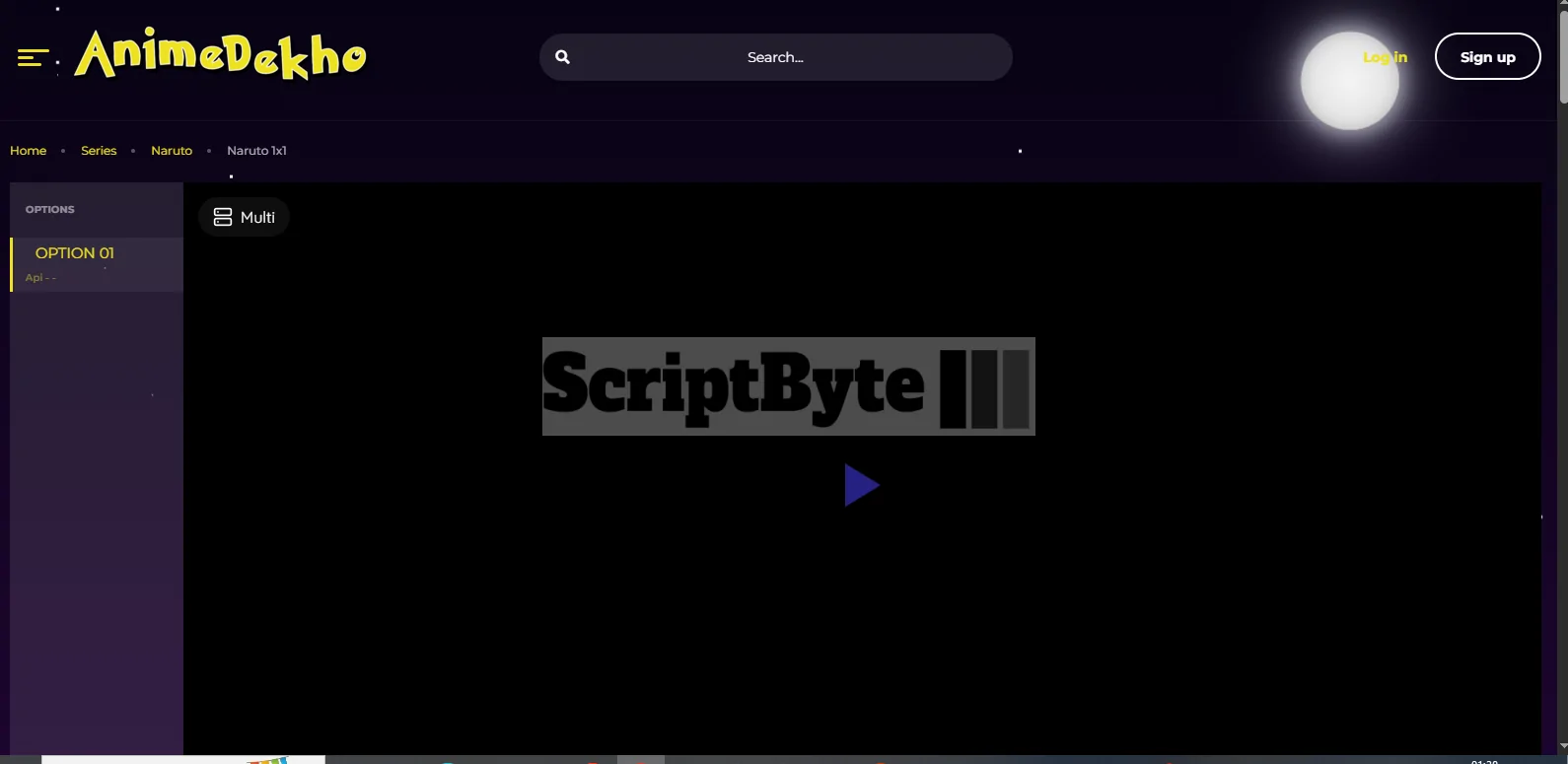Start the video with the blue play triangle
Screen dimensions: 1568x764
tap(861, 485)
